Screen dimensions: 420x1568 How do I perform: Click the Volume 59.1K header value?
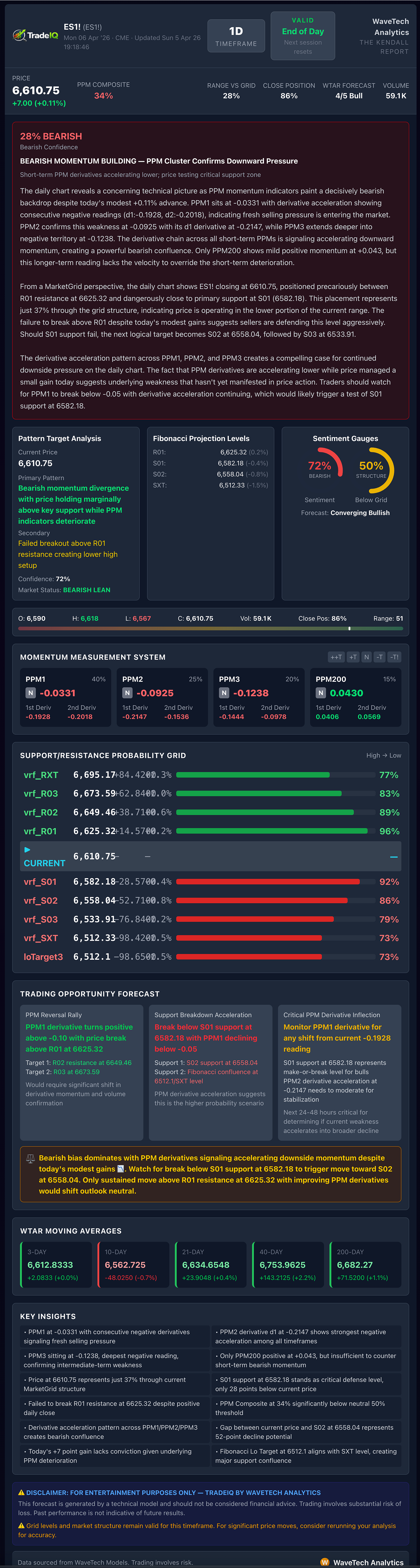pos(396,95)
